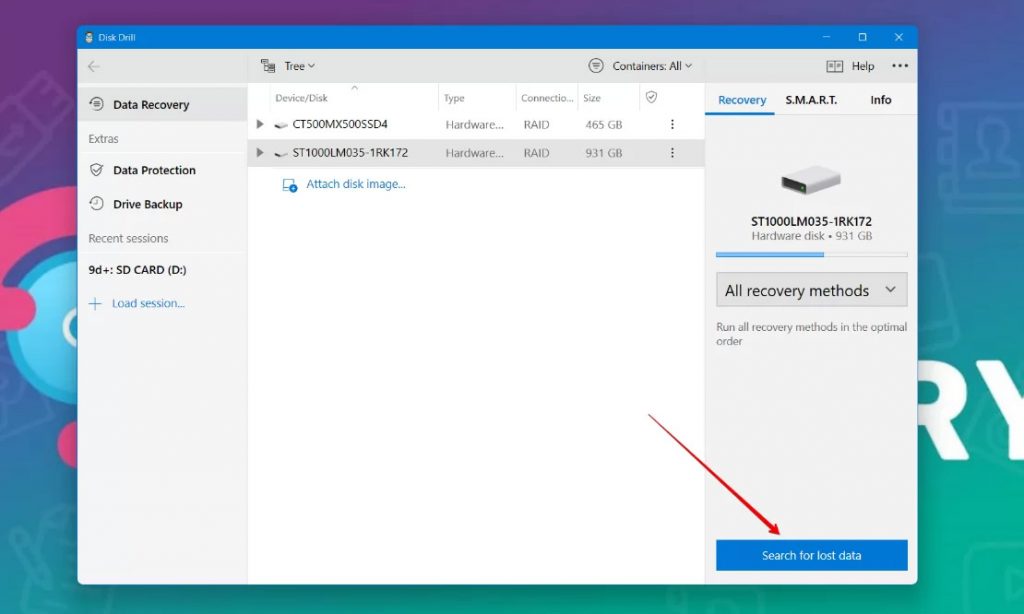Screen dimensions: 1024x614
Task: Open the recent session 9d+: SD CARD (D:)
Action: [139, 269]
